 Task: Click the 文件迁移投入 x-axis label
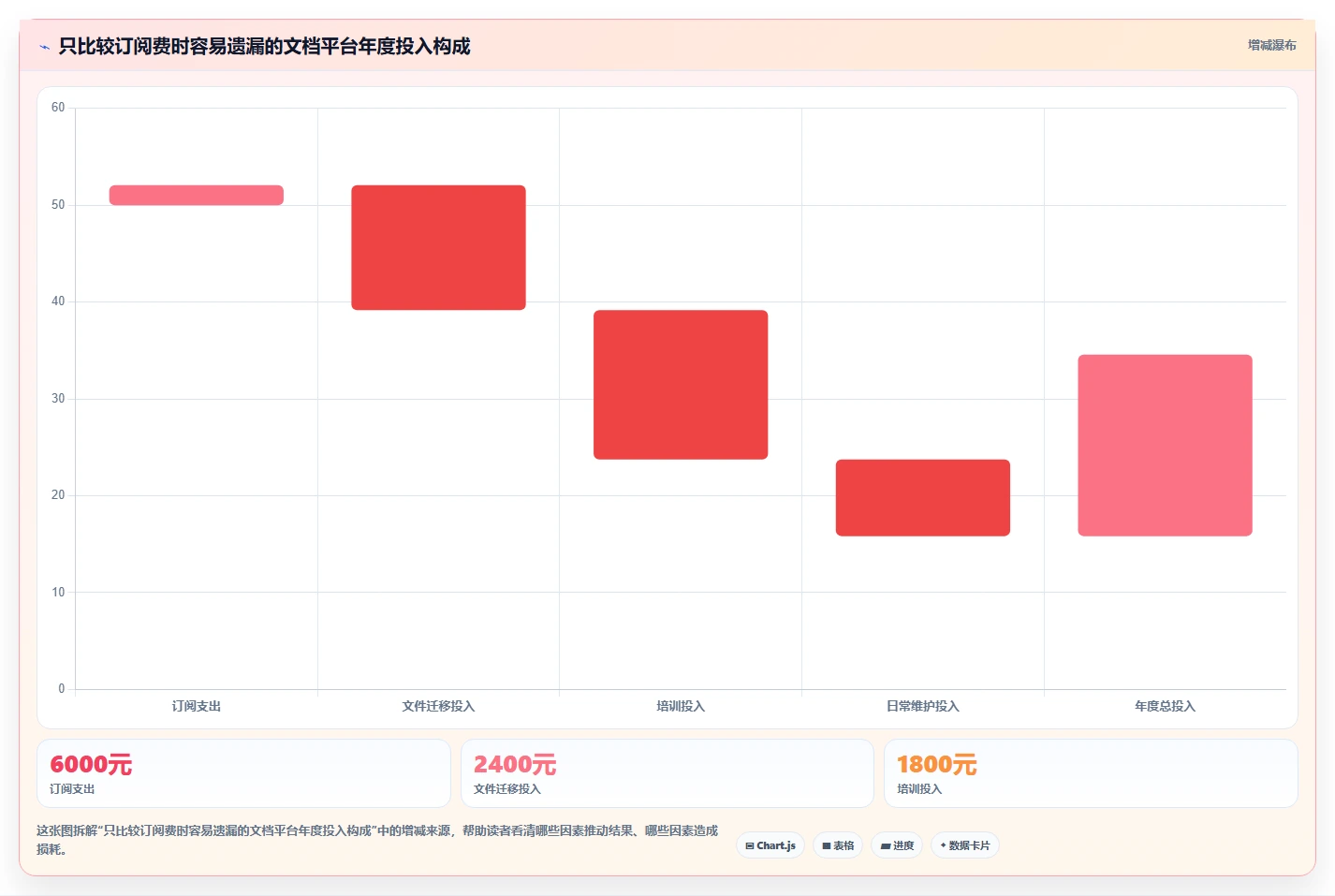(x=438, y=706)
